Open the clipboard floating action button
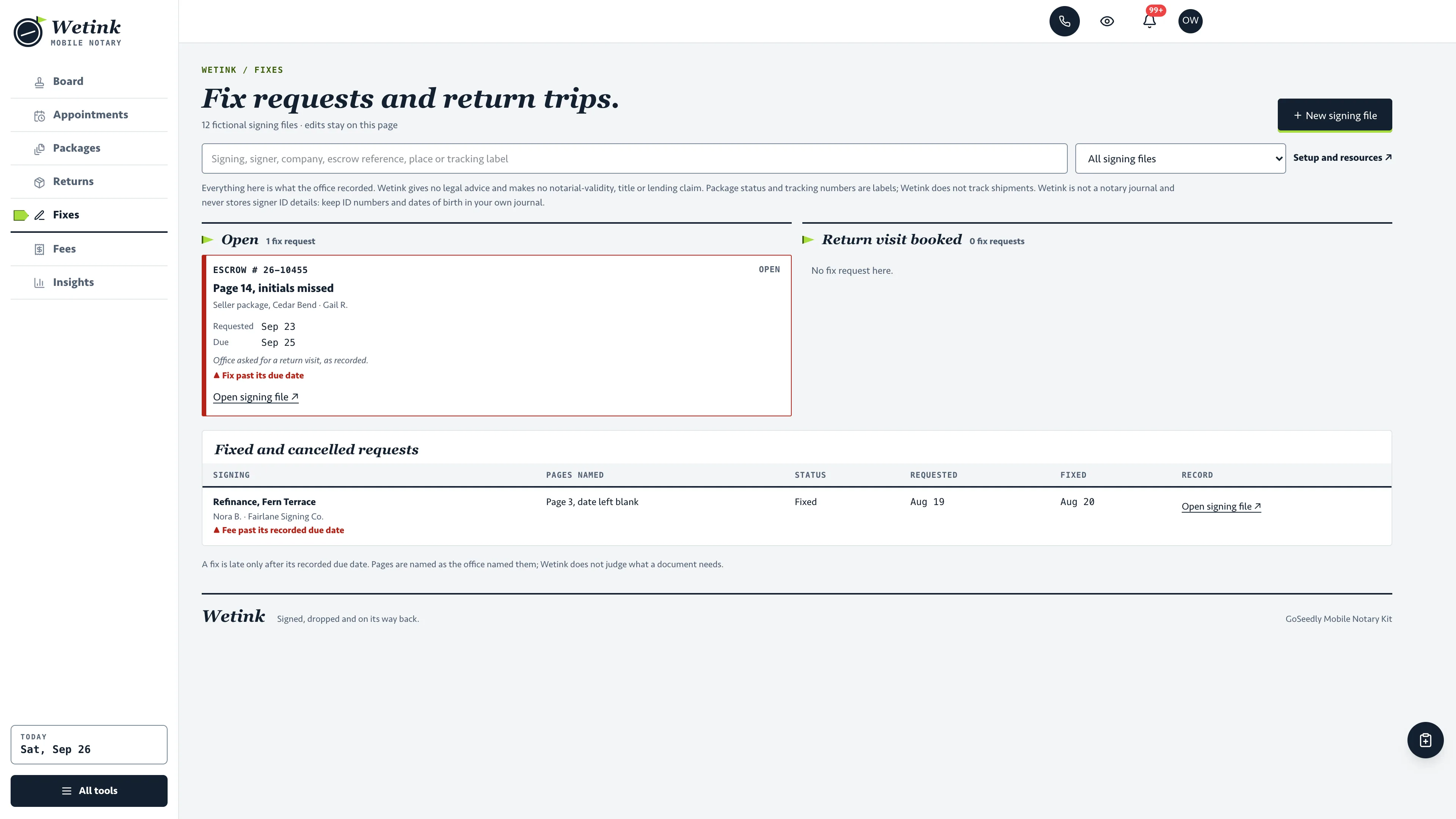 coord(1425,740)
